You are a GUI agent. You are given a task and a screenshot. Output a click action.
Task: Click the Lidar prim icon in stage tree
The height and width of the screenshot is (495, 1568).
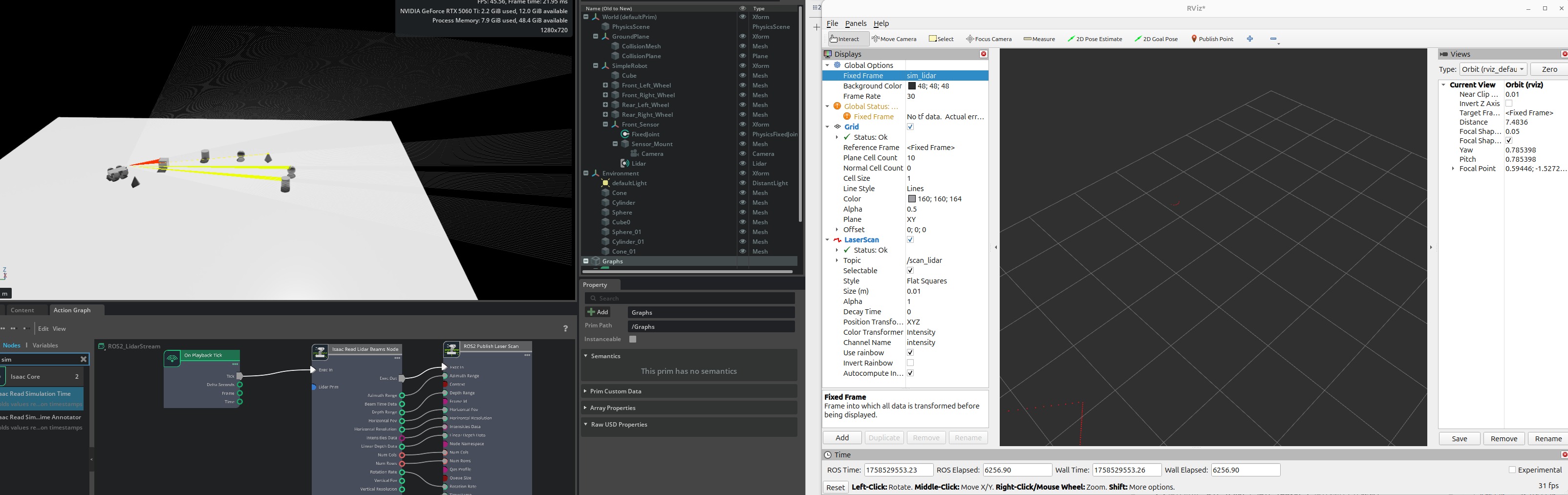(x=624, y=163)
